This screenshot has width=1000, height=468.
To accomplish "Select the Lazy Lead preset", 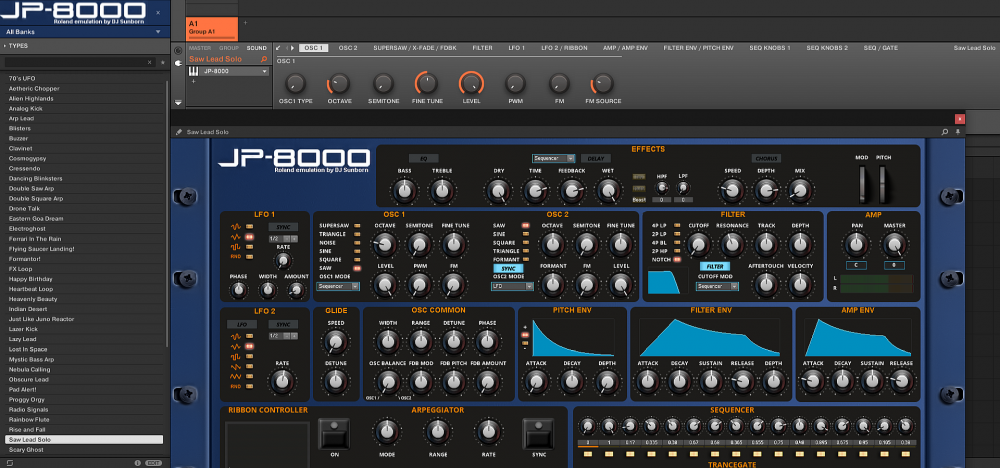I will click(84, 339).
